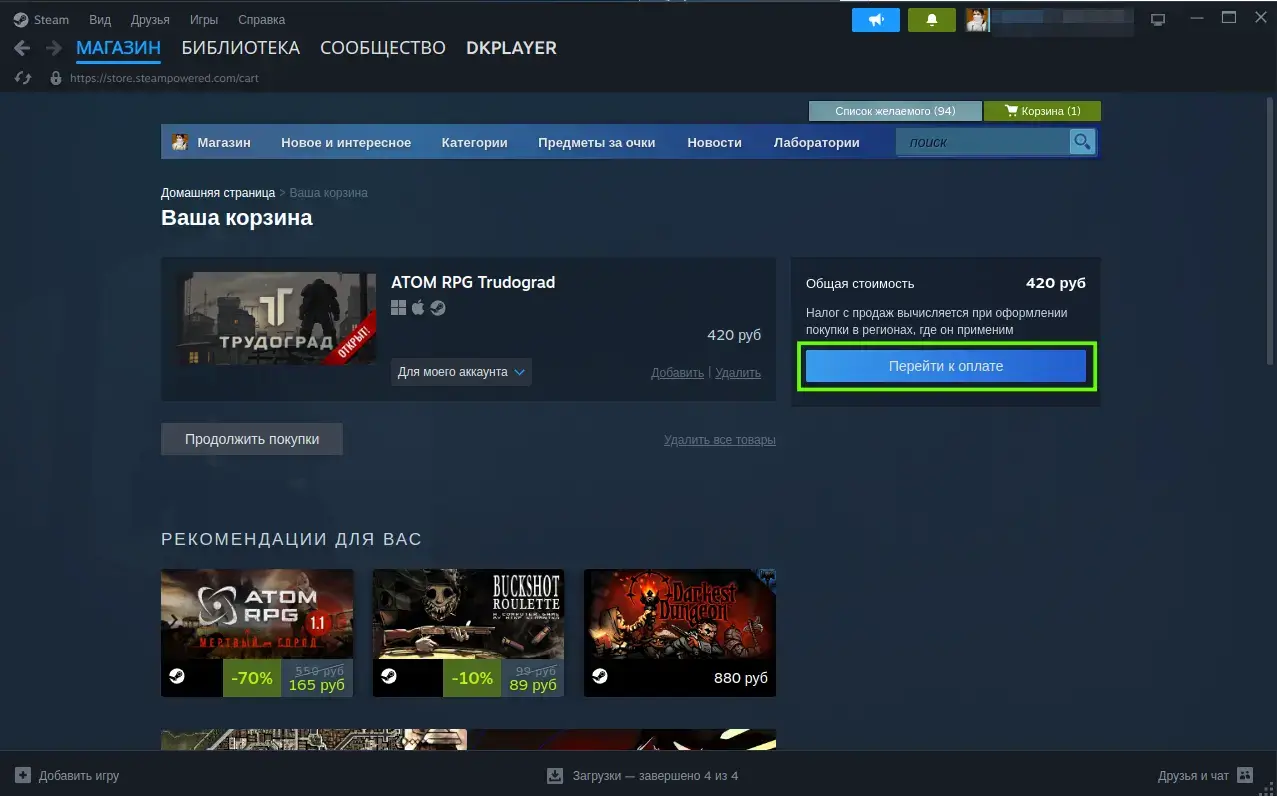
Task: Open the ATOM RPG Trudograd title link
Action: point(473,282)
